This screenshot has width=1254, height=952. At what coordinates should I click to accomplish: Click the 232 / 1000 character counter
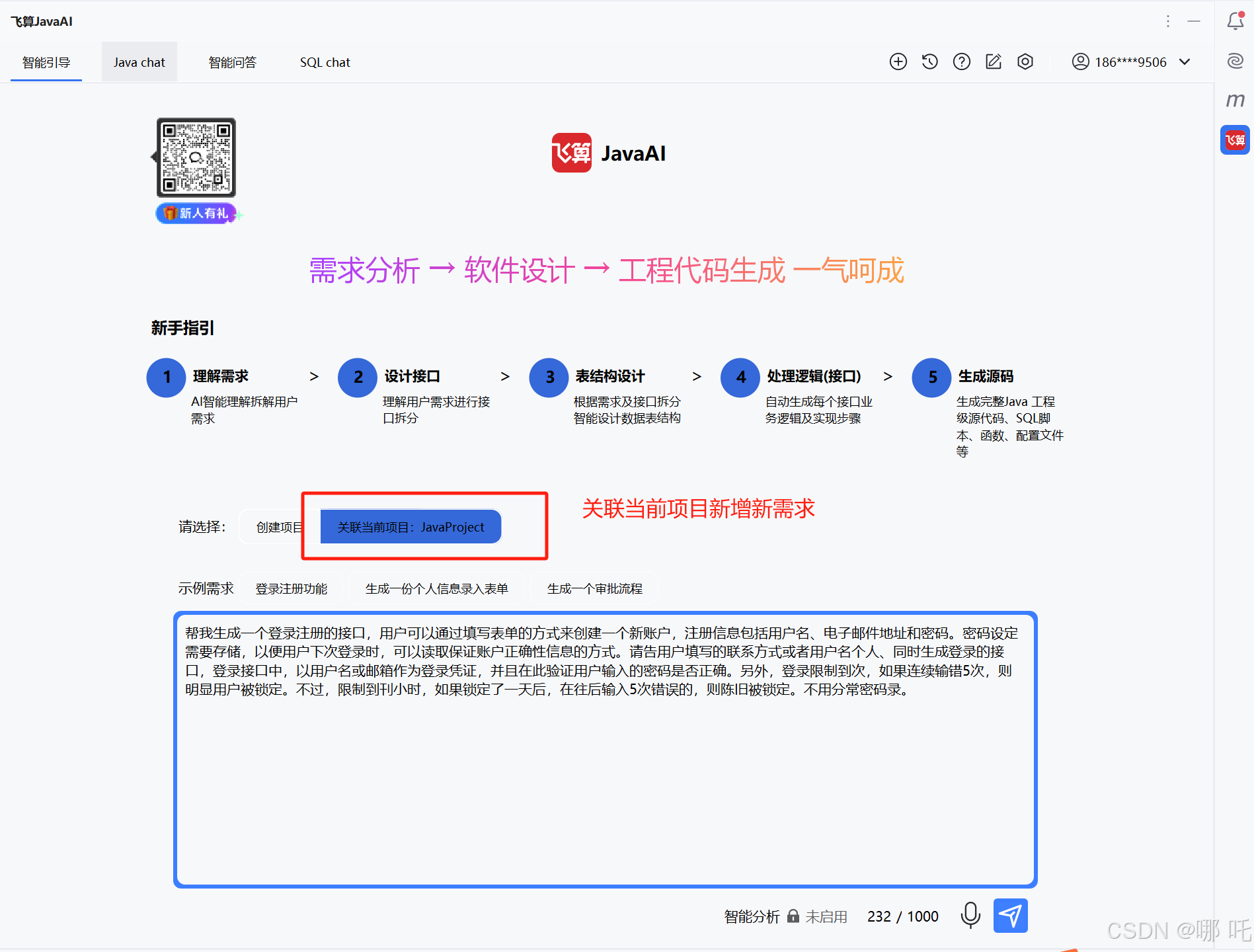(902, 916)
